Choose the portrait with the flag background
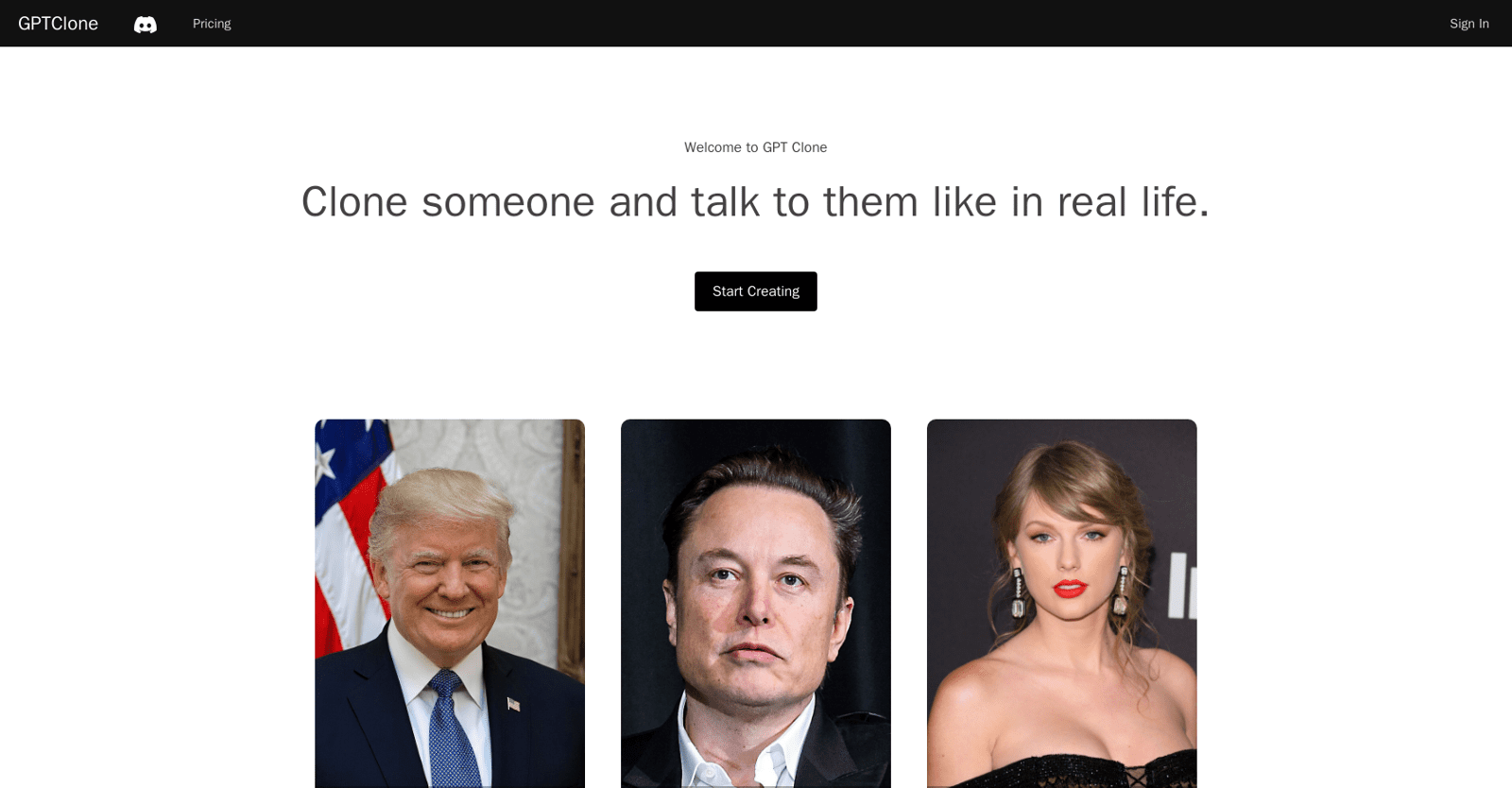Image resolution: width=1512 pixels, height=788 pixels. coord(450,604)
